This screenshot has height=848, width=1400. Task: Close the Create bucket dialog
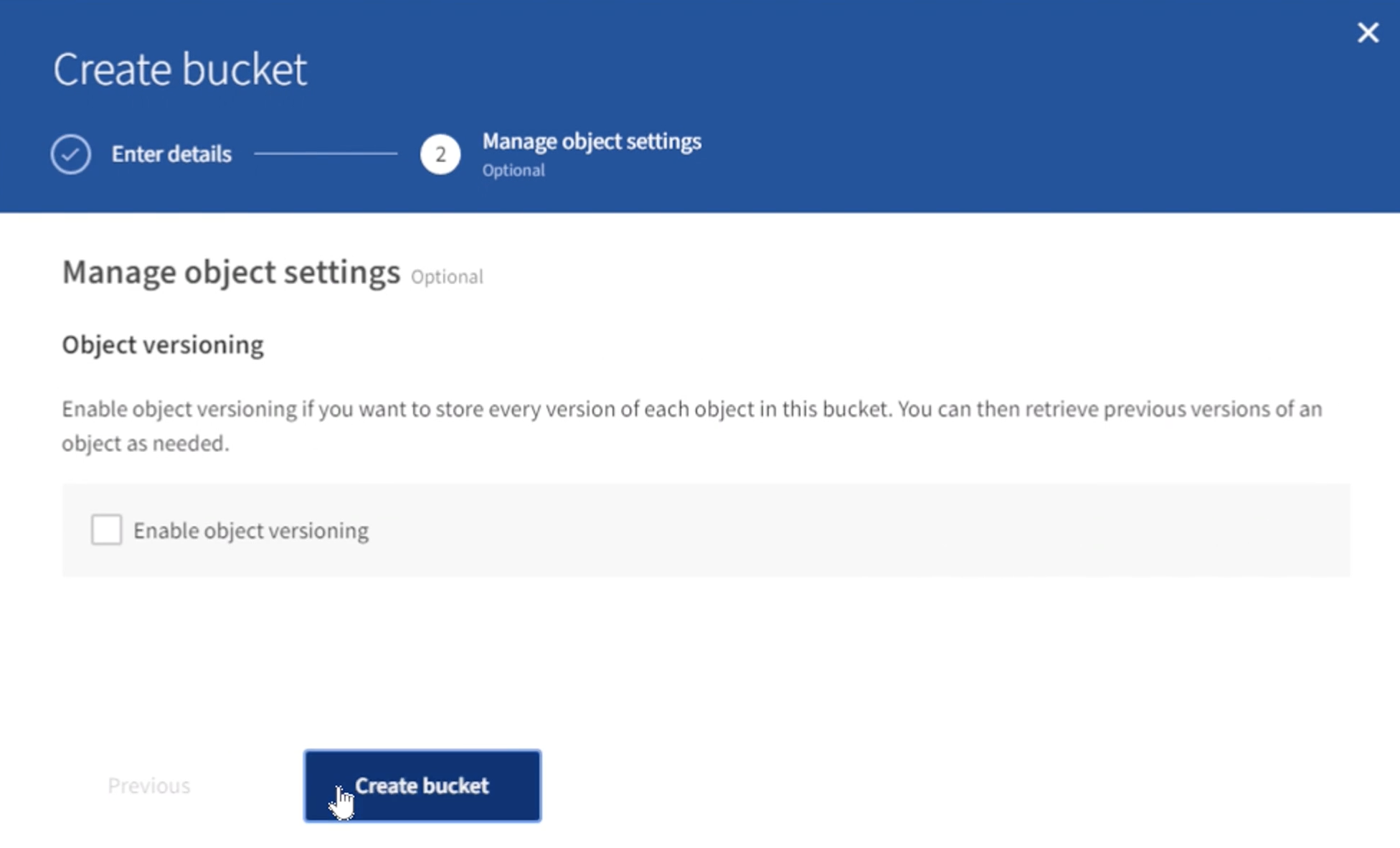coord(1368,32)
